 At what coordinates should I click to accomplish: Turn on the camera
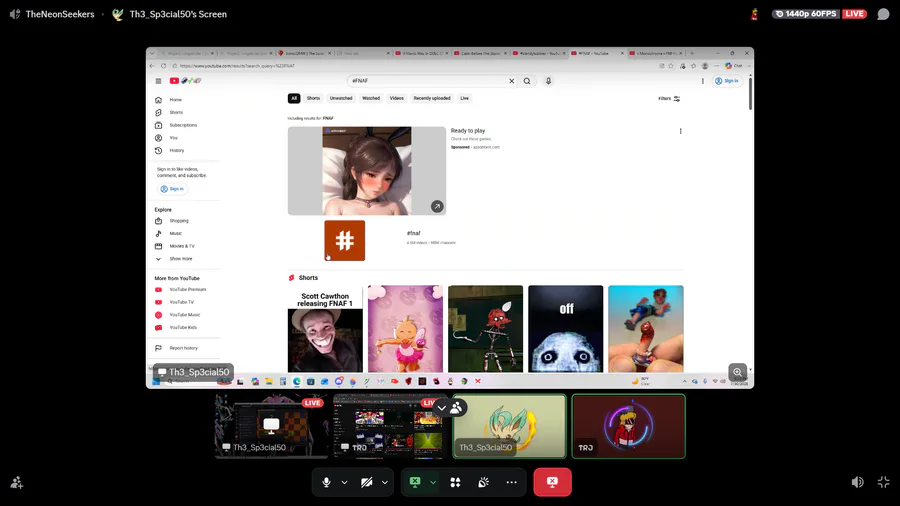366,482
